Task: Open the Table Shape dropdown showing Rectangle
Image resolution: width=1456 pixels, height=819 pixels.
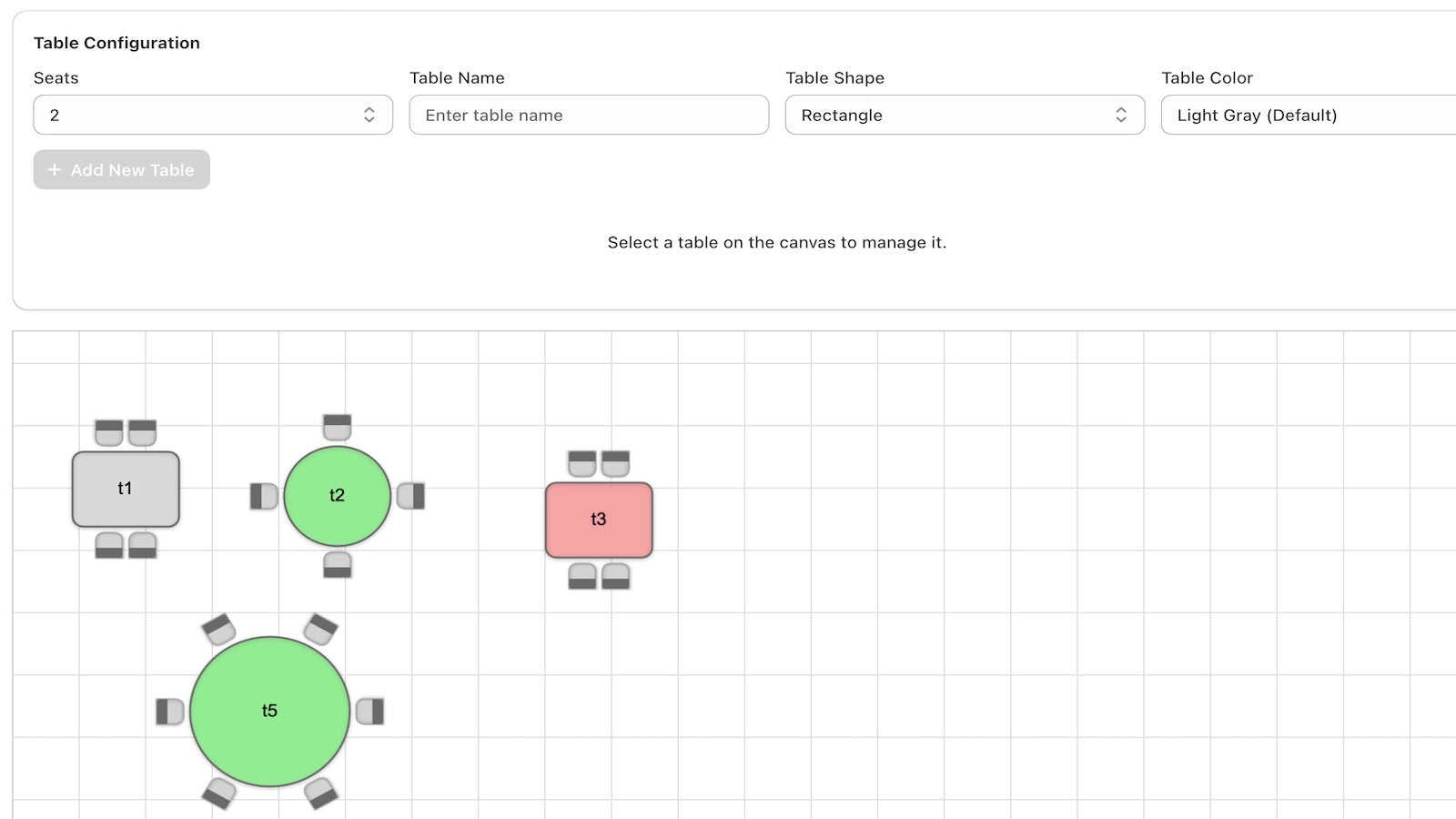Action: 965,115
